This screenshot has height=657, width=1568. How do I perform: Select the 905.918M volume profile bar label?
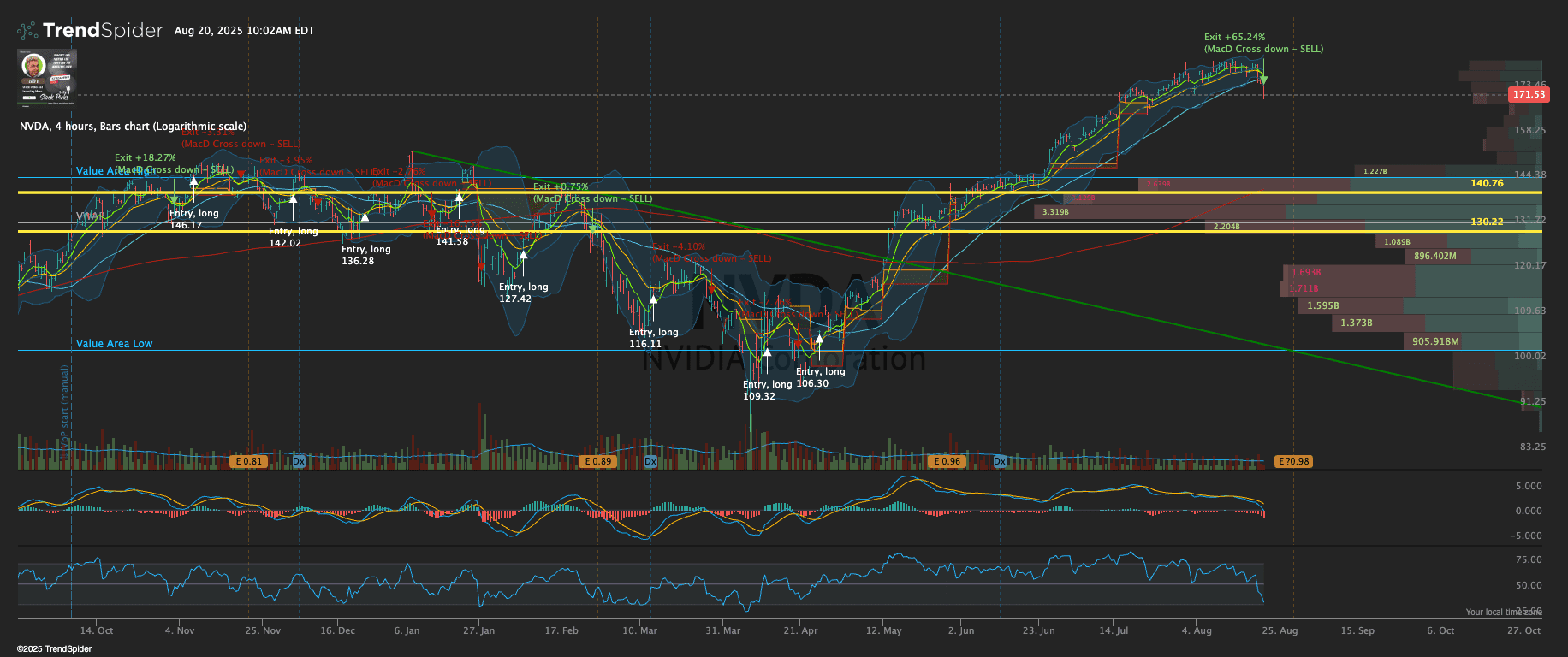pyautogui.click(x=1435, y=341)
